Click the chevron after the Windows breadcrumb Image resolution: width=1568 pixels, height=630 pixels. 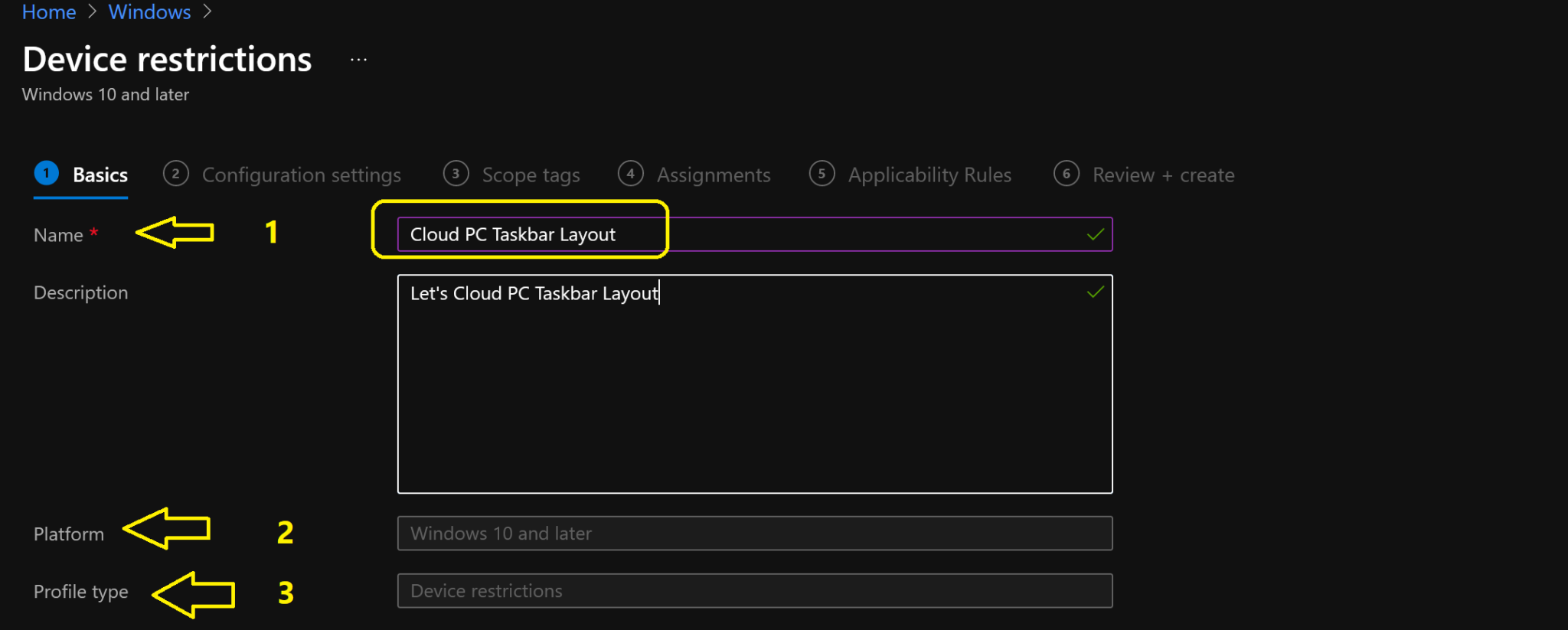coord(207,12)
